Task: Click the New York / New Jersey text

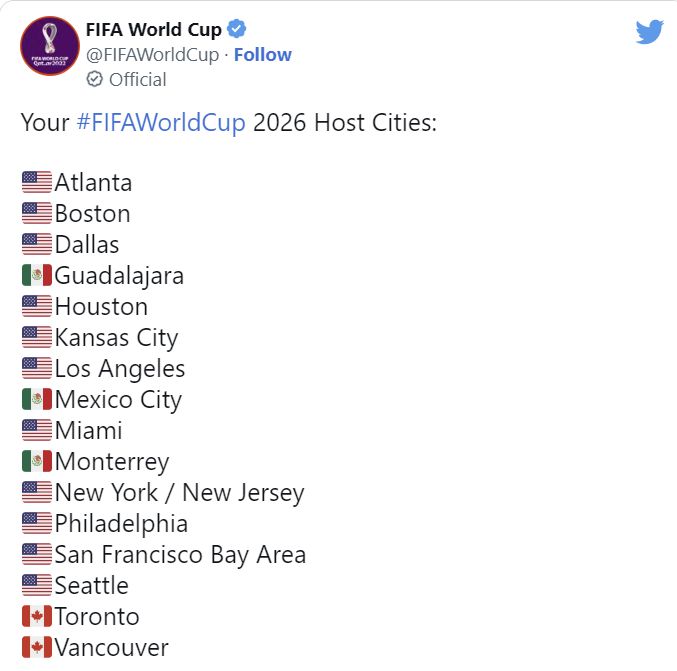Action: [179, 493]
